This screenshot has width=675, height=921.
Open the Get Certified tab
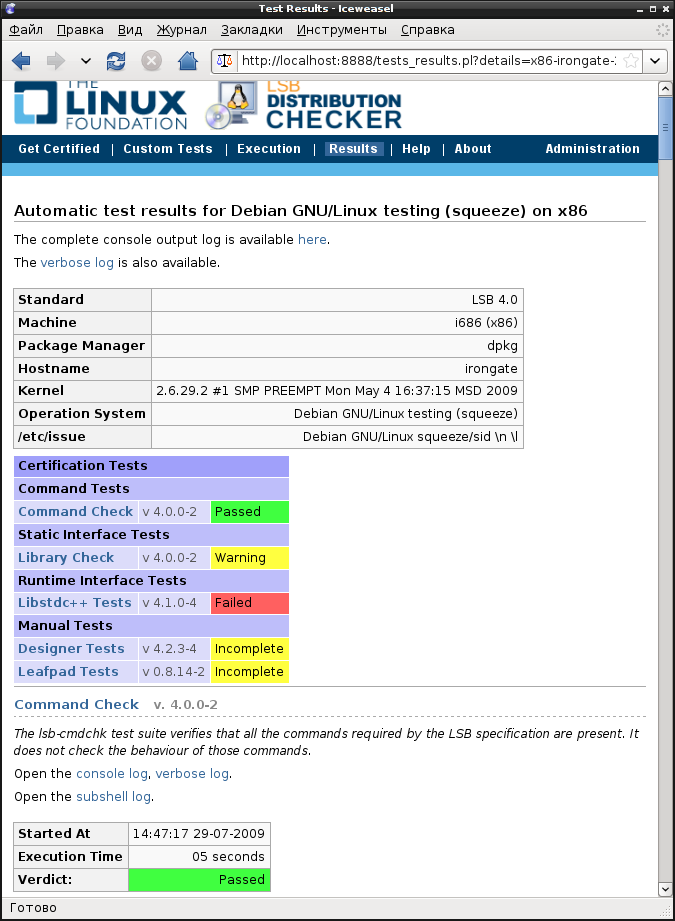tap(59, 149)
